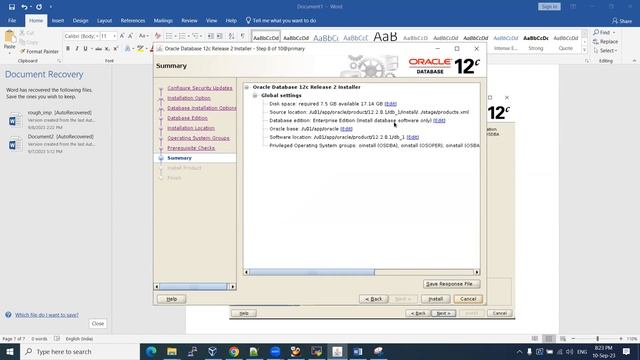This screenshot has width=640, height=360.
Task: Expand the Styles gallery more arrow
Action: point(584,50)
